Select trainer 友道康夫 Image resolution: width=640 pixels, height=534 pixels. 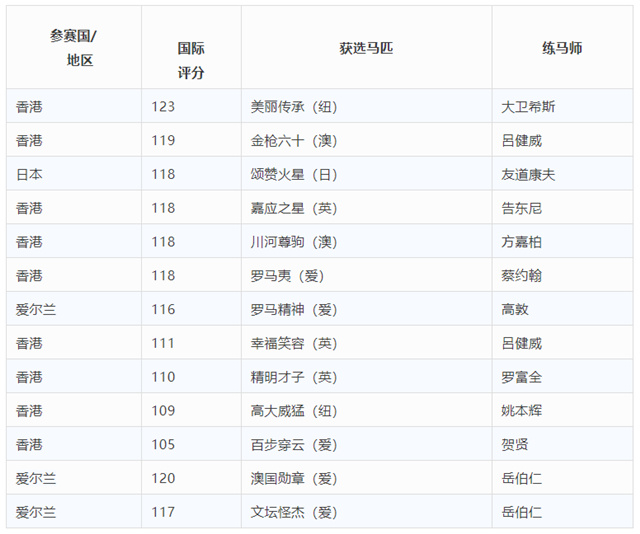point(528,174)
